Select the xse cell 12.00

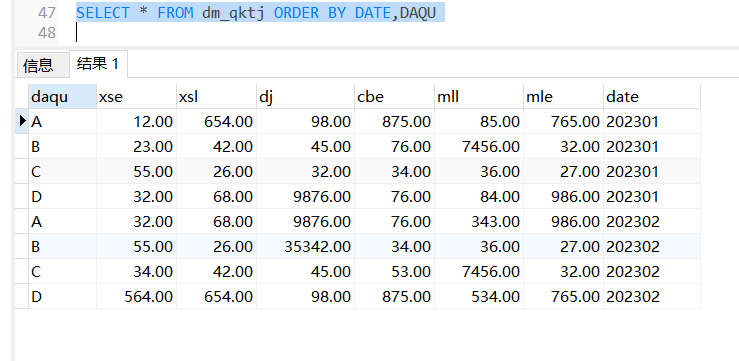(x=136, y=122)
